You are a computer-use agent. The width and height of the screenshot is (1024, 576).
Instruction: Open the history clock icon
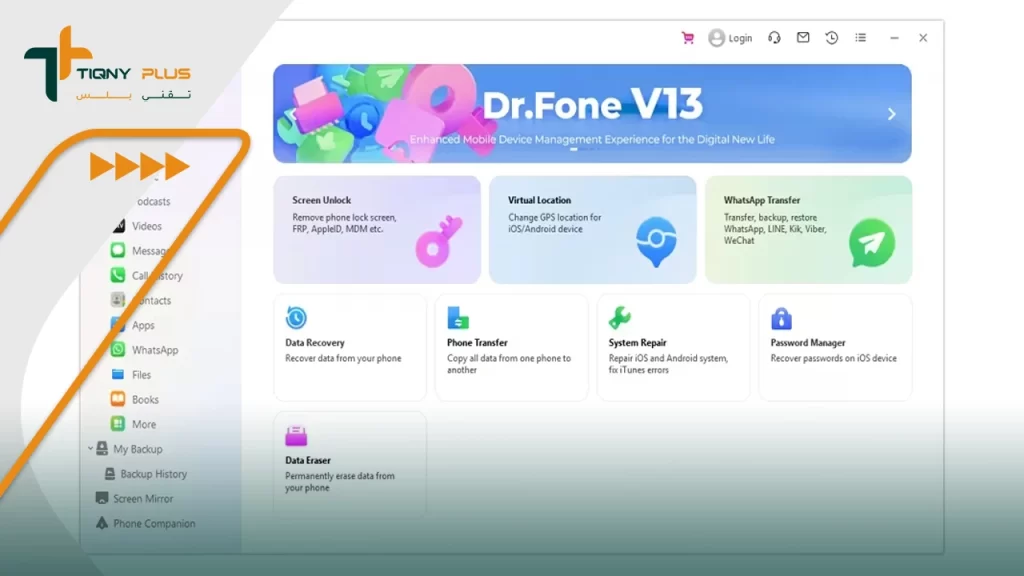[832, 38]
